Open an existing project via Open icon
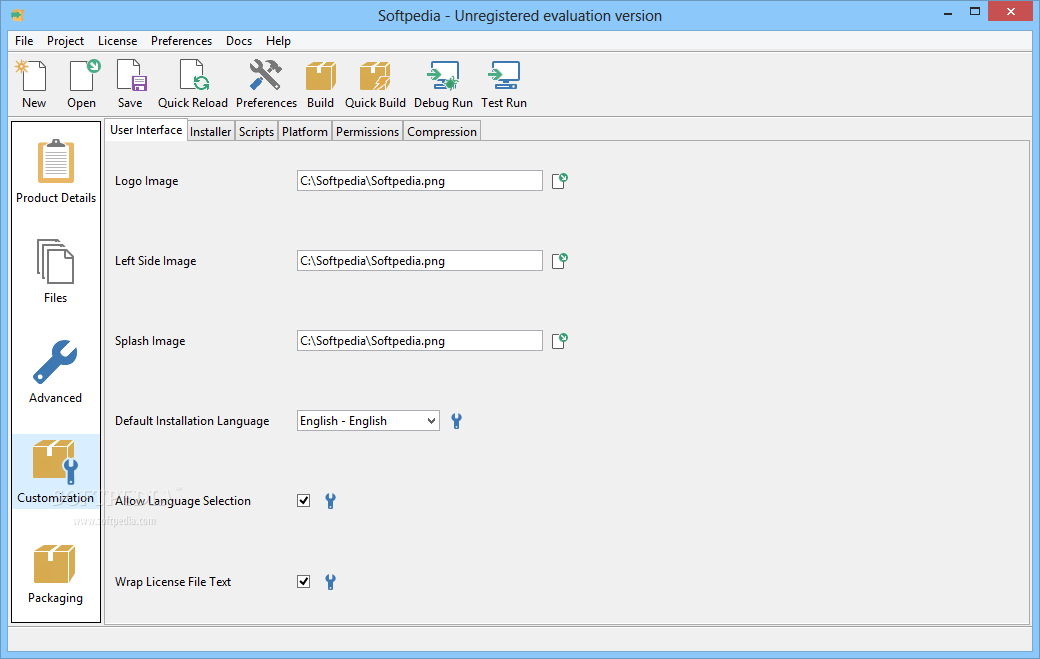This screenshot has width=1040, height=659. tap(82, 84)
